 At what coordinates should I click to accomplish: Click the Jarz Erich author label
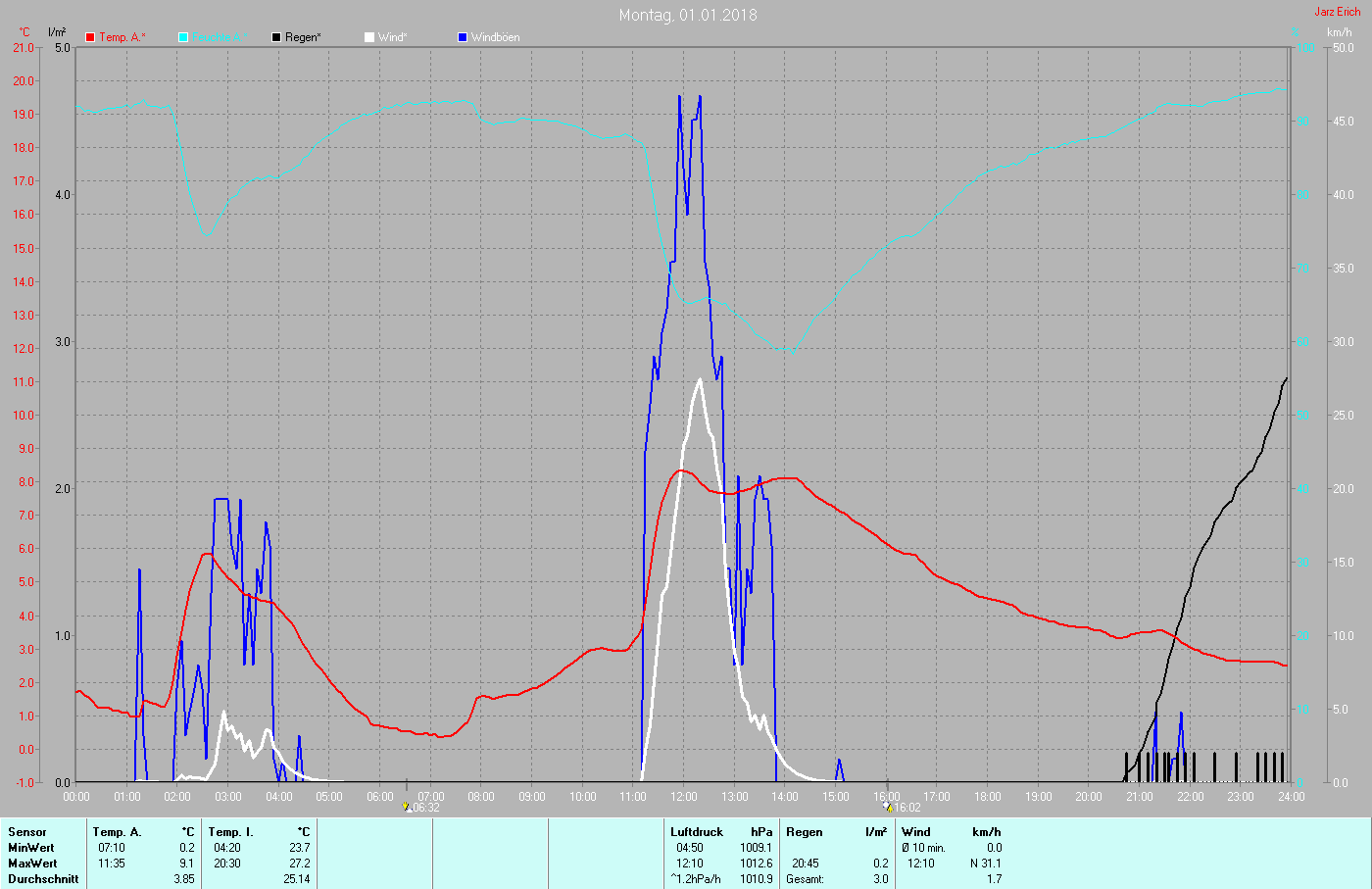(x=1337, y=12)
